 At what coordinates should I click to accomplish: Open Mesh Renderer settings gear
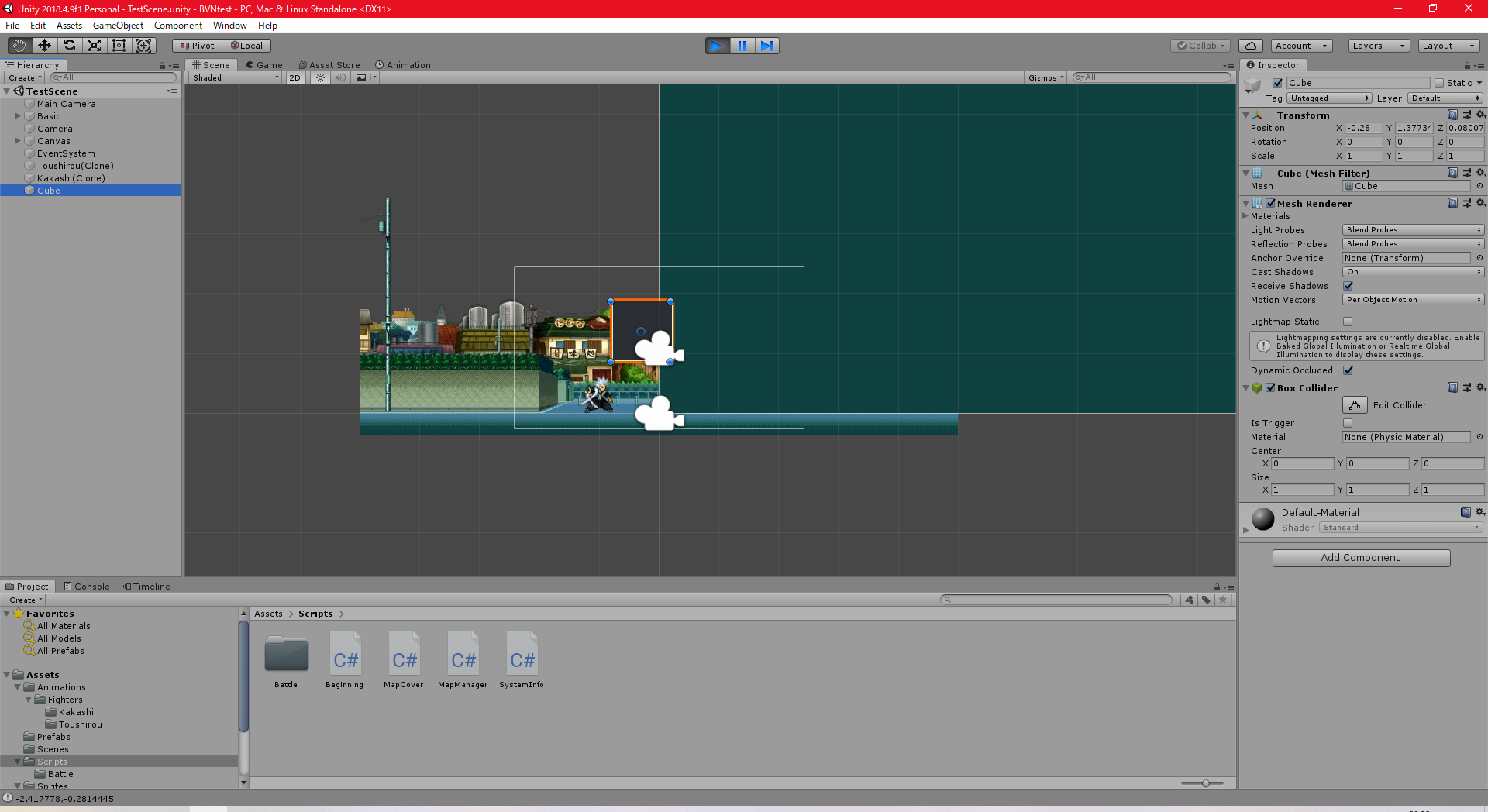pos(1480,203)
